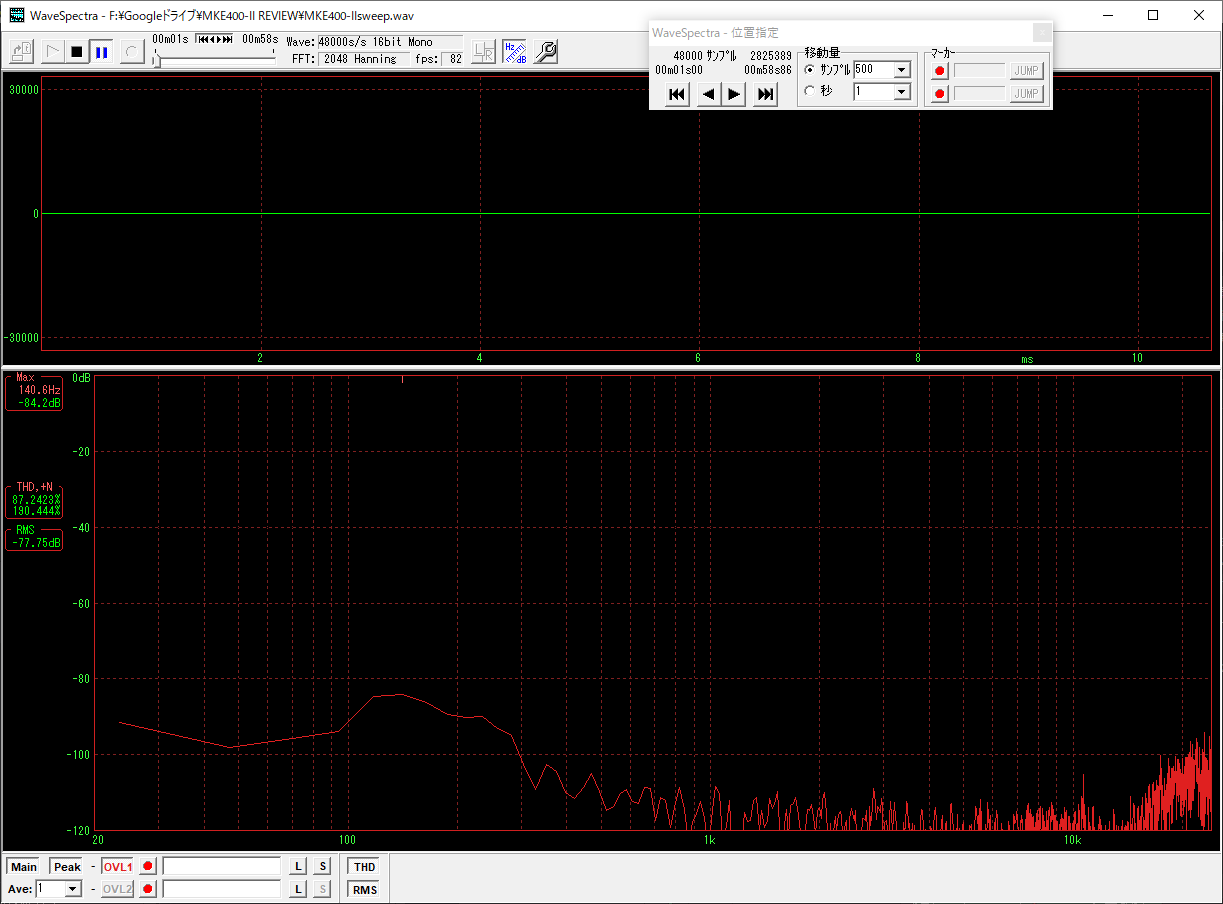Expand the Ave count dropdown
This screenshot has height=904, width=1223.
72,889
